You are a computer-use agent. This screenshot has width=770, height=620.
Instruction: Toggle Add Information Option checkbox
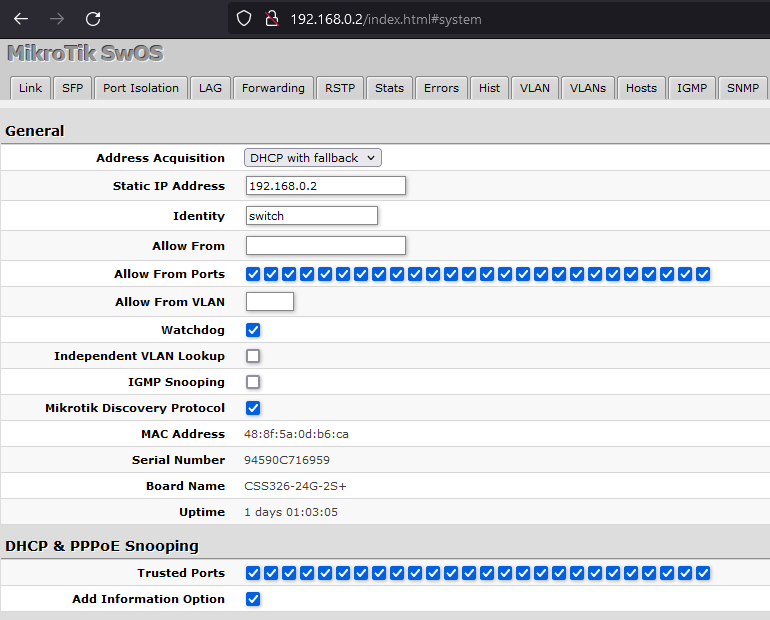(253, 599)
